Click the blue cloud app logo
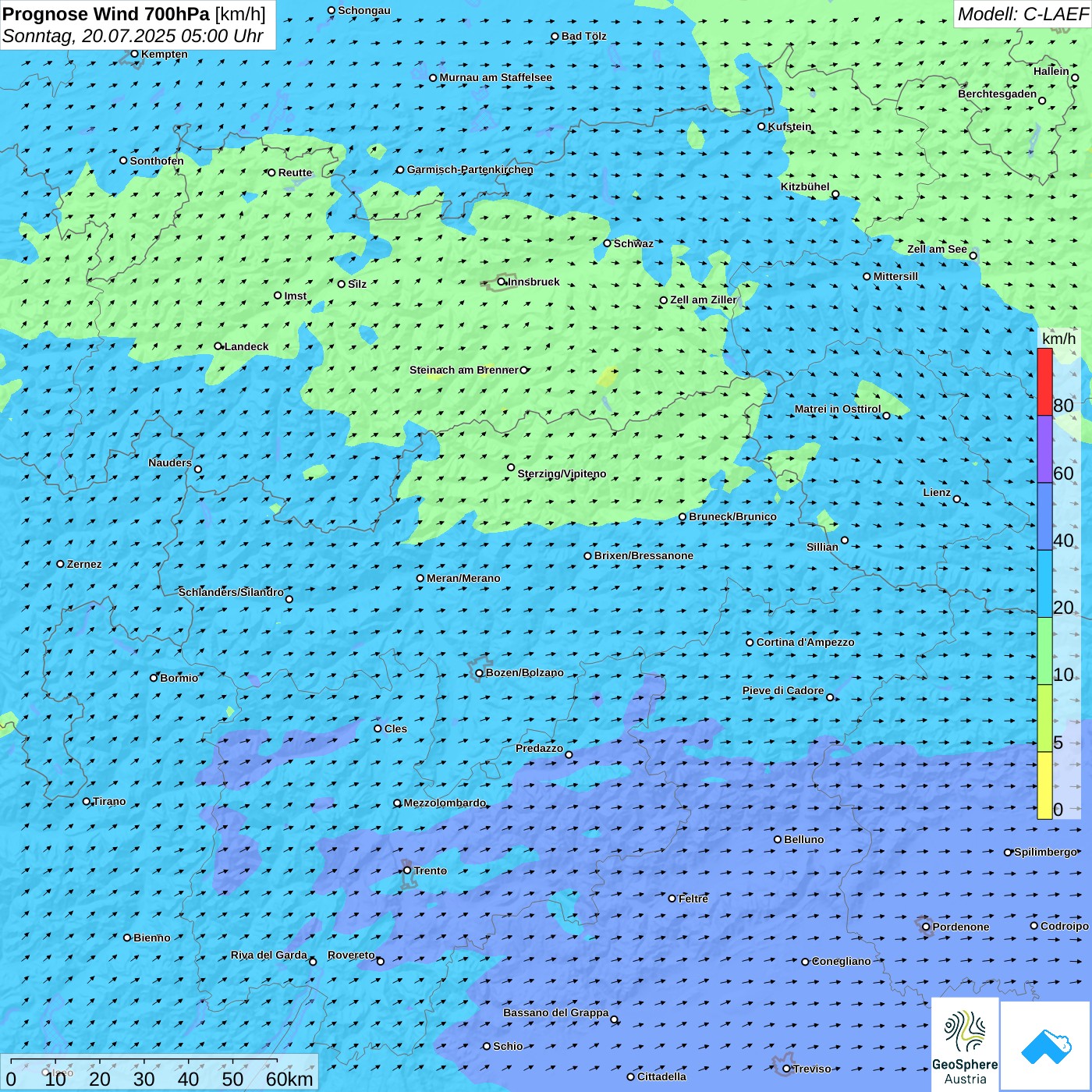This screenshot has width=1092, height=1092. pyautogui.click(x=1045, y=1046)
